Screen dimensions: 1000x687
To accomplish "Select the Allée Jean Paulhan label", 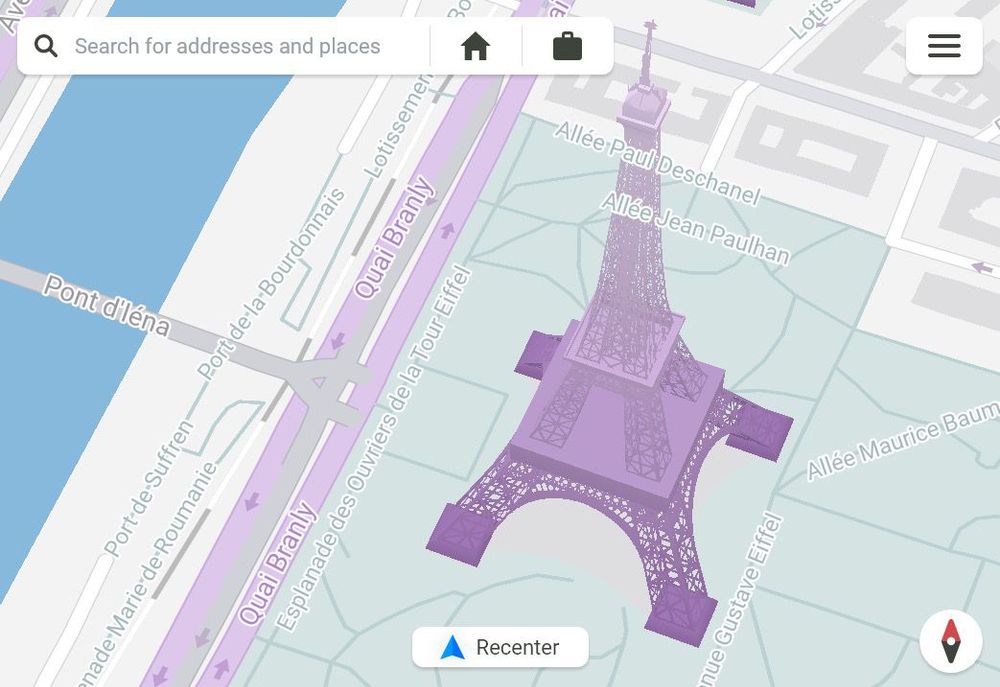I will click(x=694, y=229).
